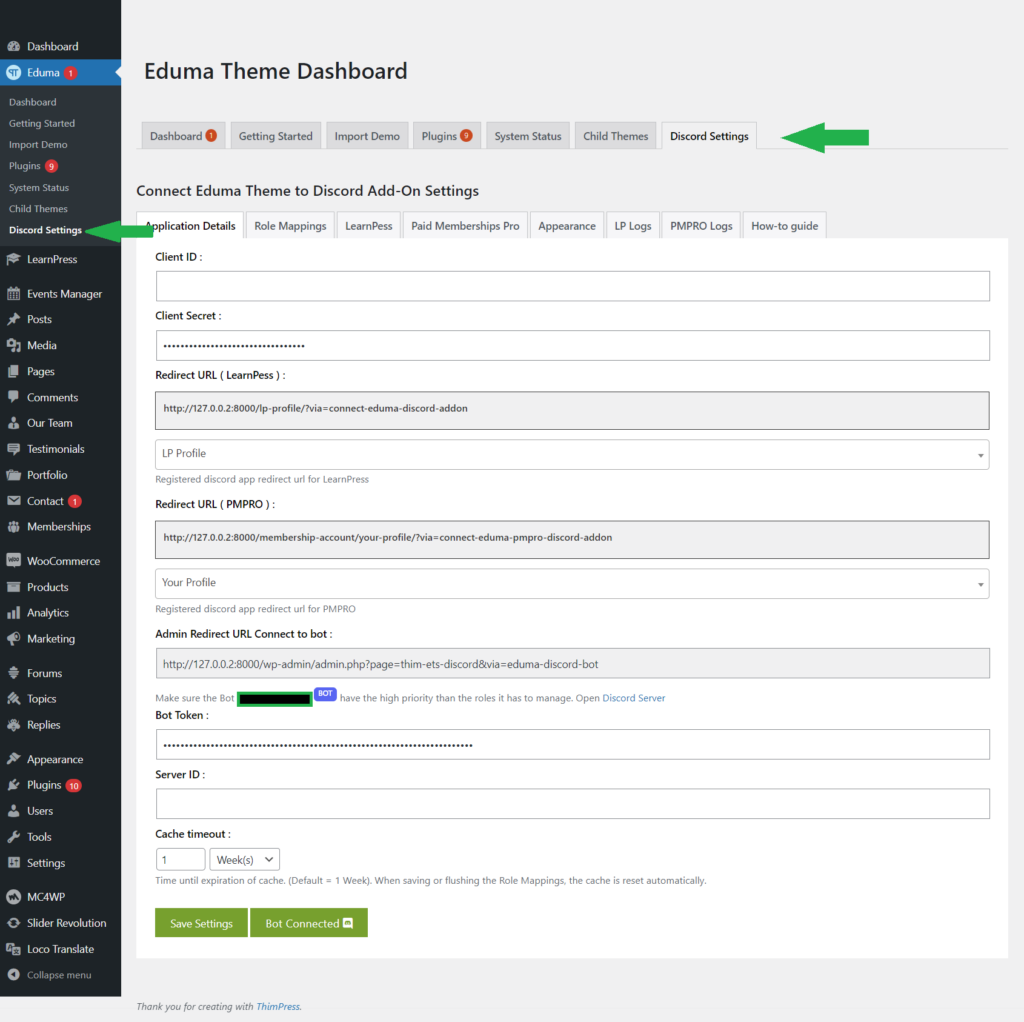
Task: Select the Discord Settings top tab
Action: pos(709,136)
